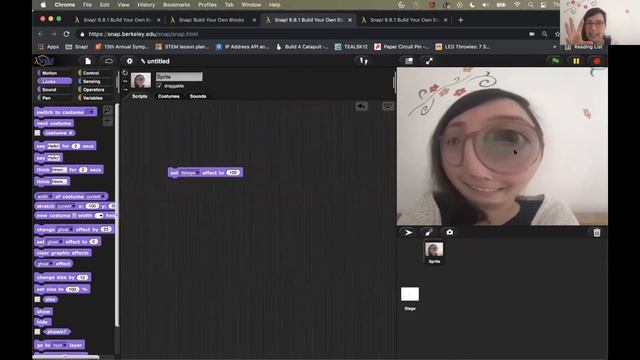Click the palette vertical scrollbar

(117, 215)
